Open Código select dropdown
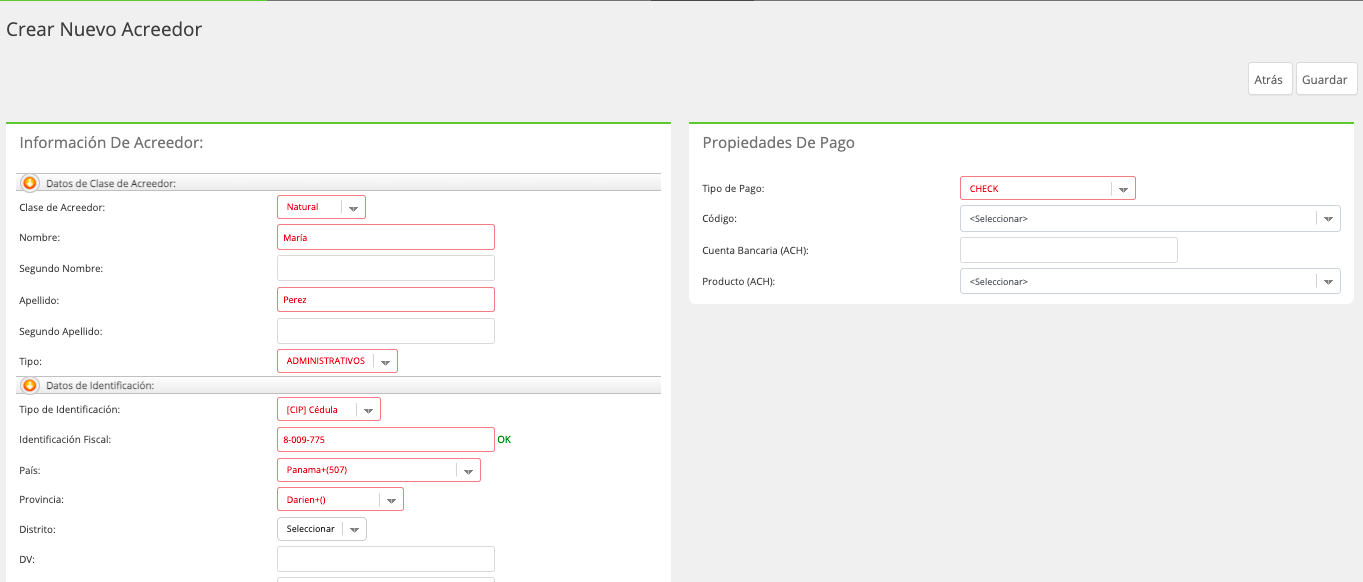The width and height of the screenshot is (1363, 582). 1150,218
